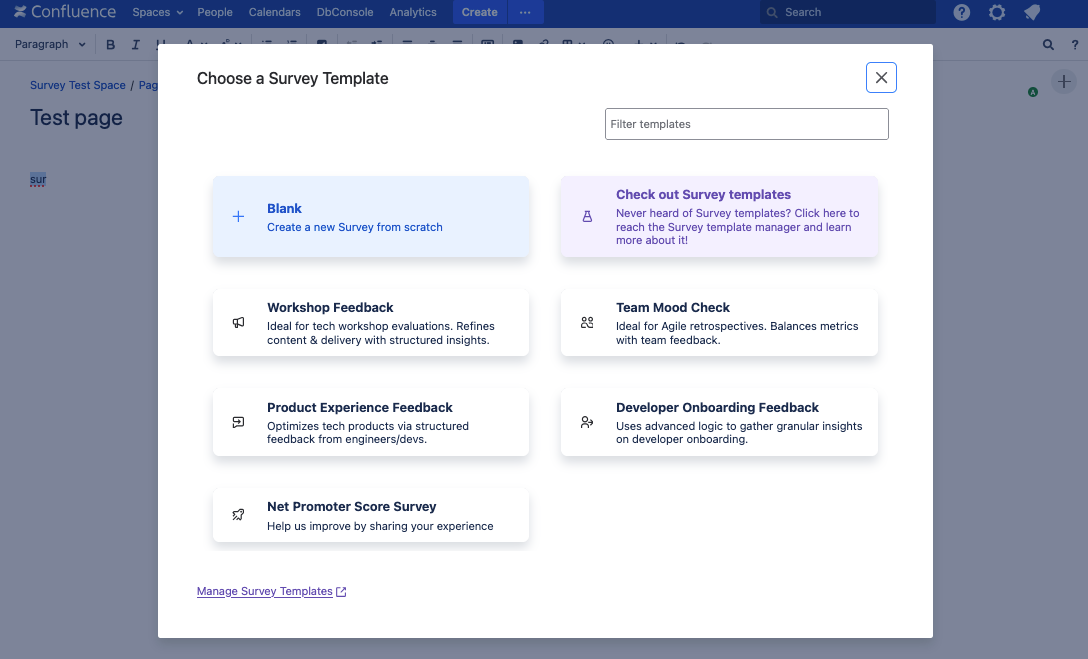Click the people icon for Team Mood Check

pyautogui.click(x=587, y=323)
